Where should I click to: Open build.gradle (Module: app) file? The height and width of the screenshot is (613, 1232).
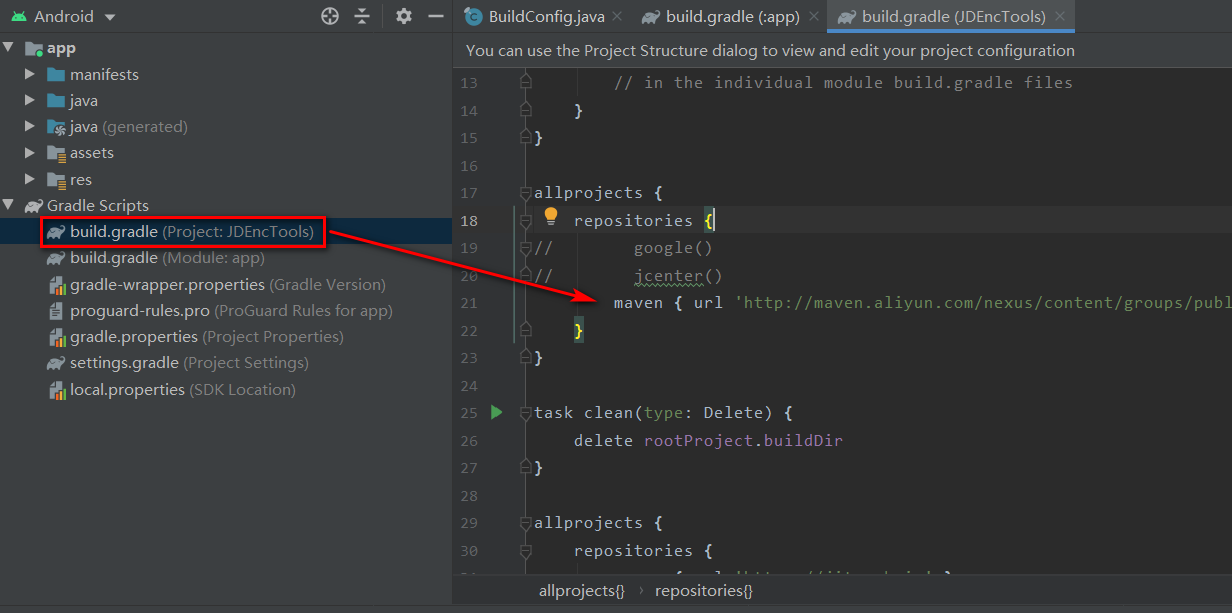pyautogui.click(x=113, y=258)
